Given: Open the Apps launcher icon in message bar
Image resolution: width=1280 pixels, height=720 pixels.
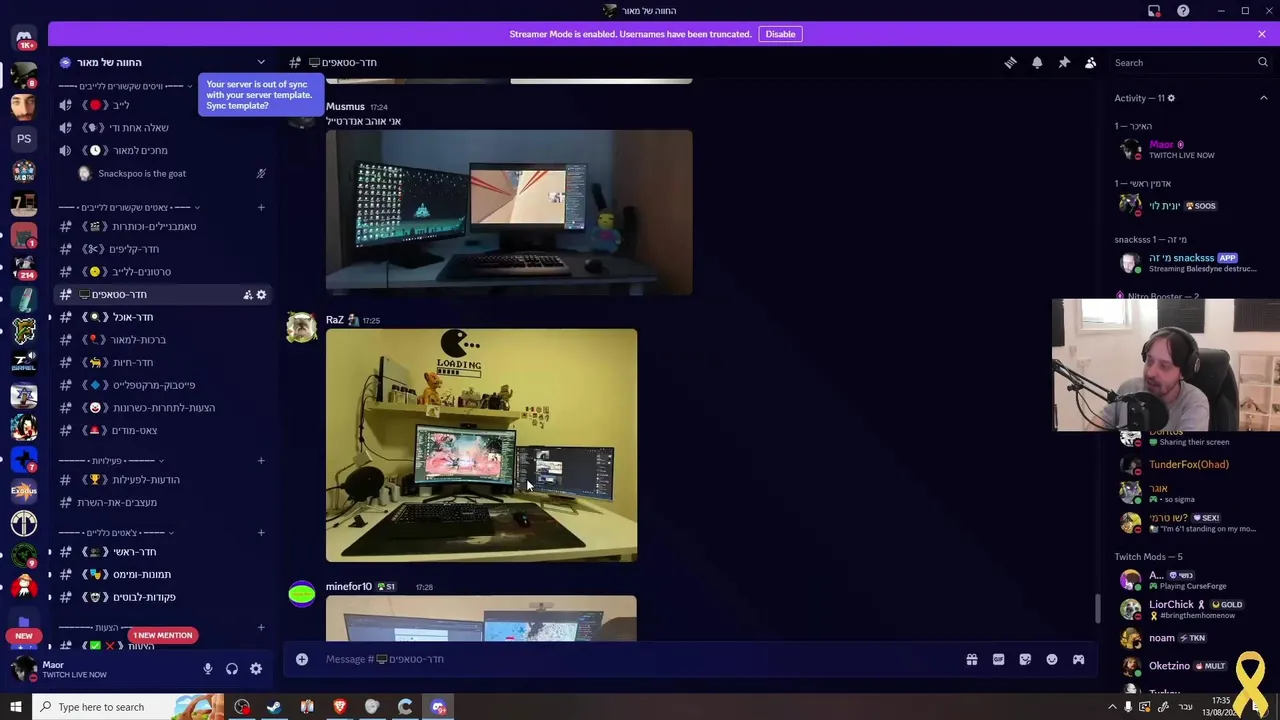Looking at the screenshot, I should (1078, 659).
